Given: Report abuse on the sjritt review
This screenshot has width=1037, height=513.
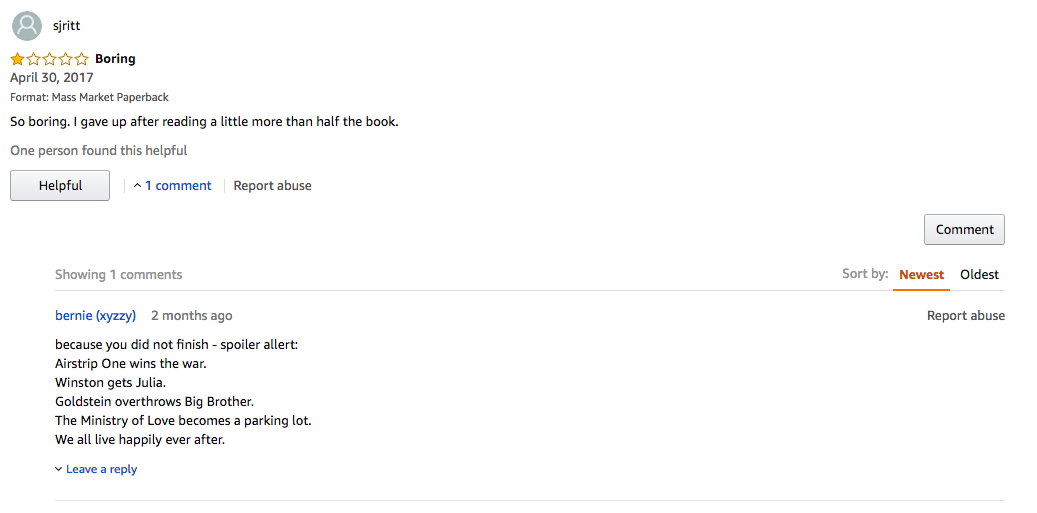Looking at the screenshot, I should pos(272,186).
